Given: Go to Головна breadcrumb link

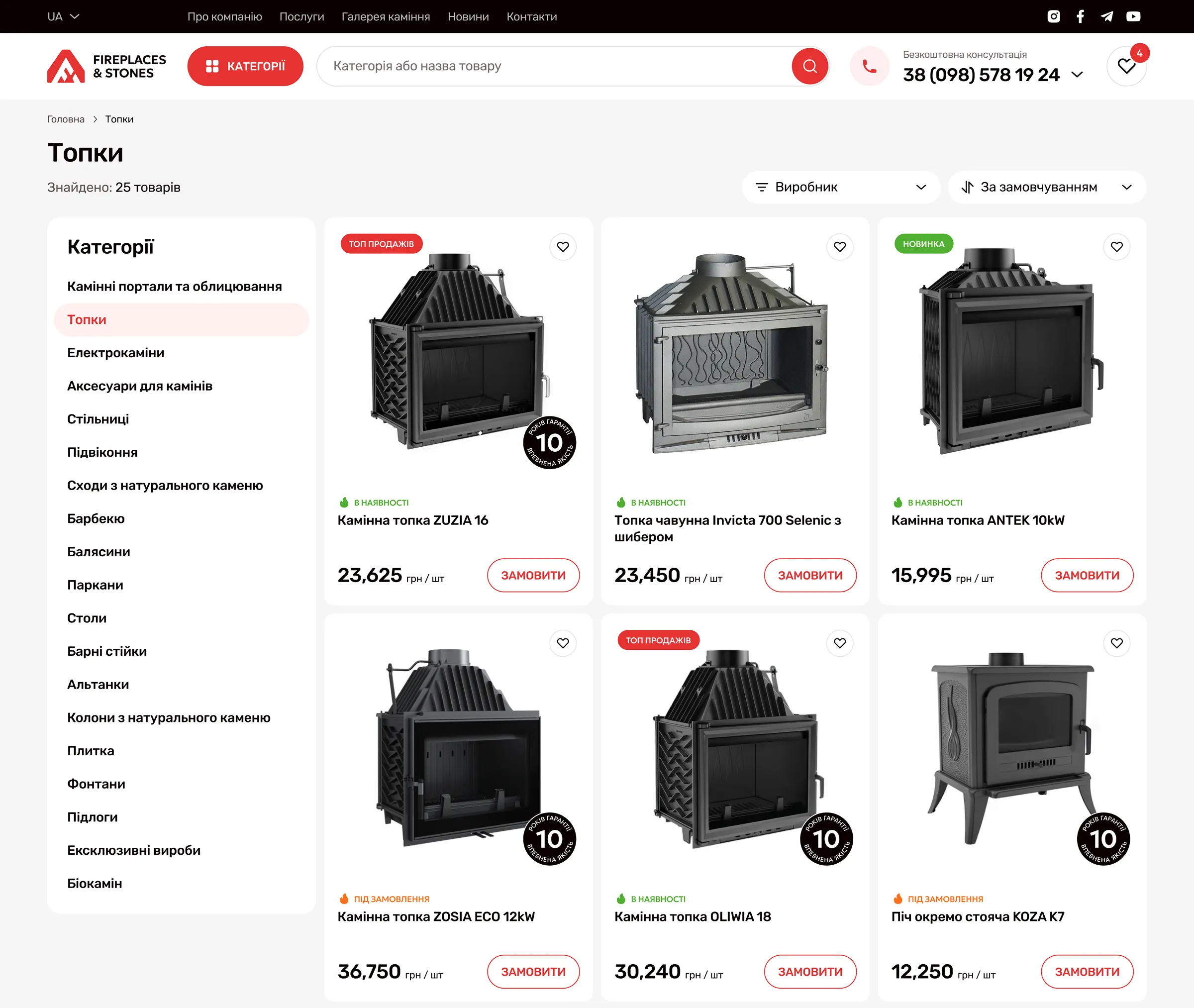Looking at the screenshot, I should tap(66, 119).
